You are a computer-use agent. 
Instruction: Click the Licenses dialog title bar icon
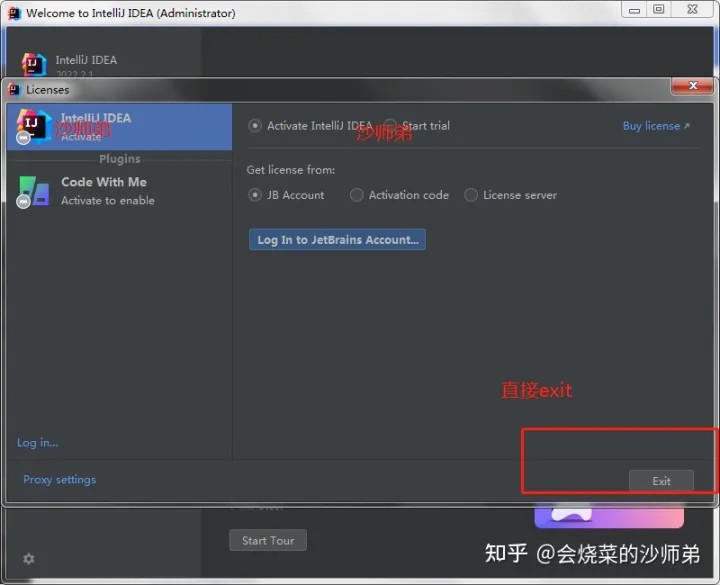click(x=14, y=90)
